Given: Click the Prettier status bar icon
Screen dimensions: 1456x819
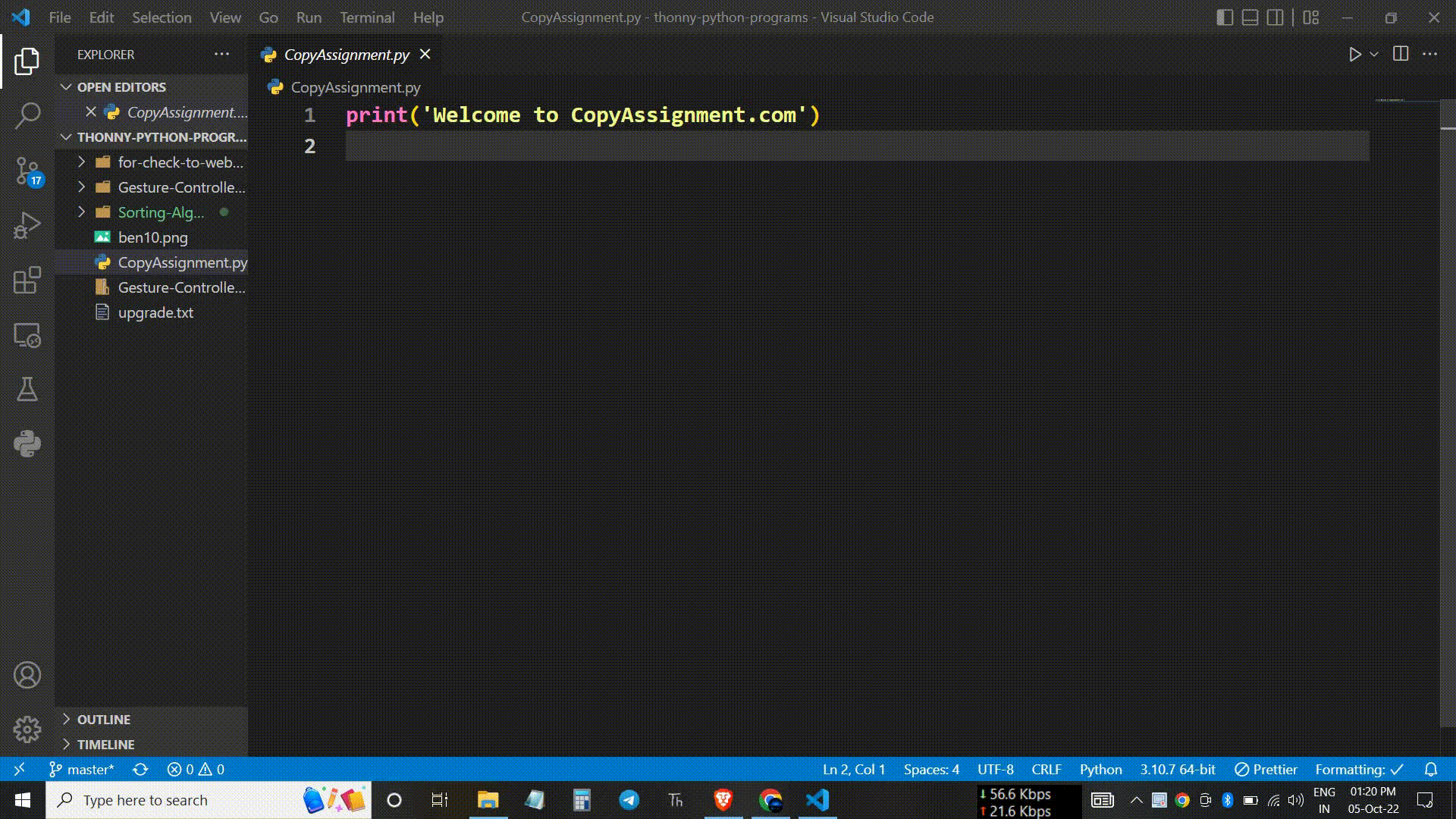Looking at the screenshot, I should click(1268, 770).
